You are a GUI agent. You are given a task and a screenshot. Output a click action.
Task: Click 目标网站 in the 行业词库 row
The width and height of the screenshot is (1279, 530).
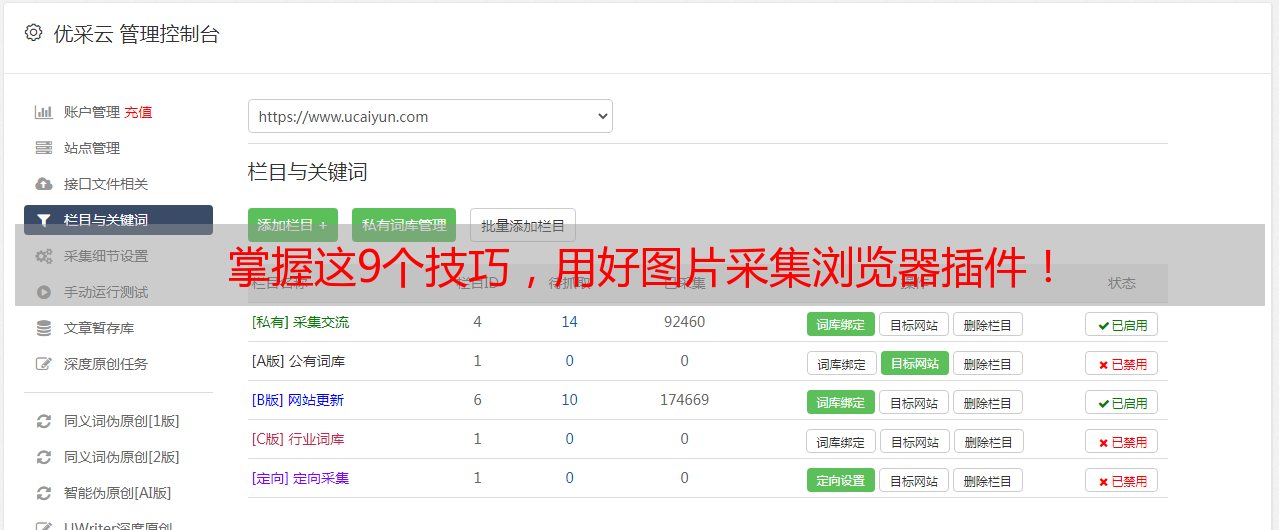(915, 441)
